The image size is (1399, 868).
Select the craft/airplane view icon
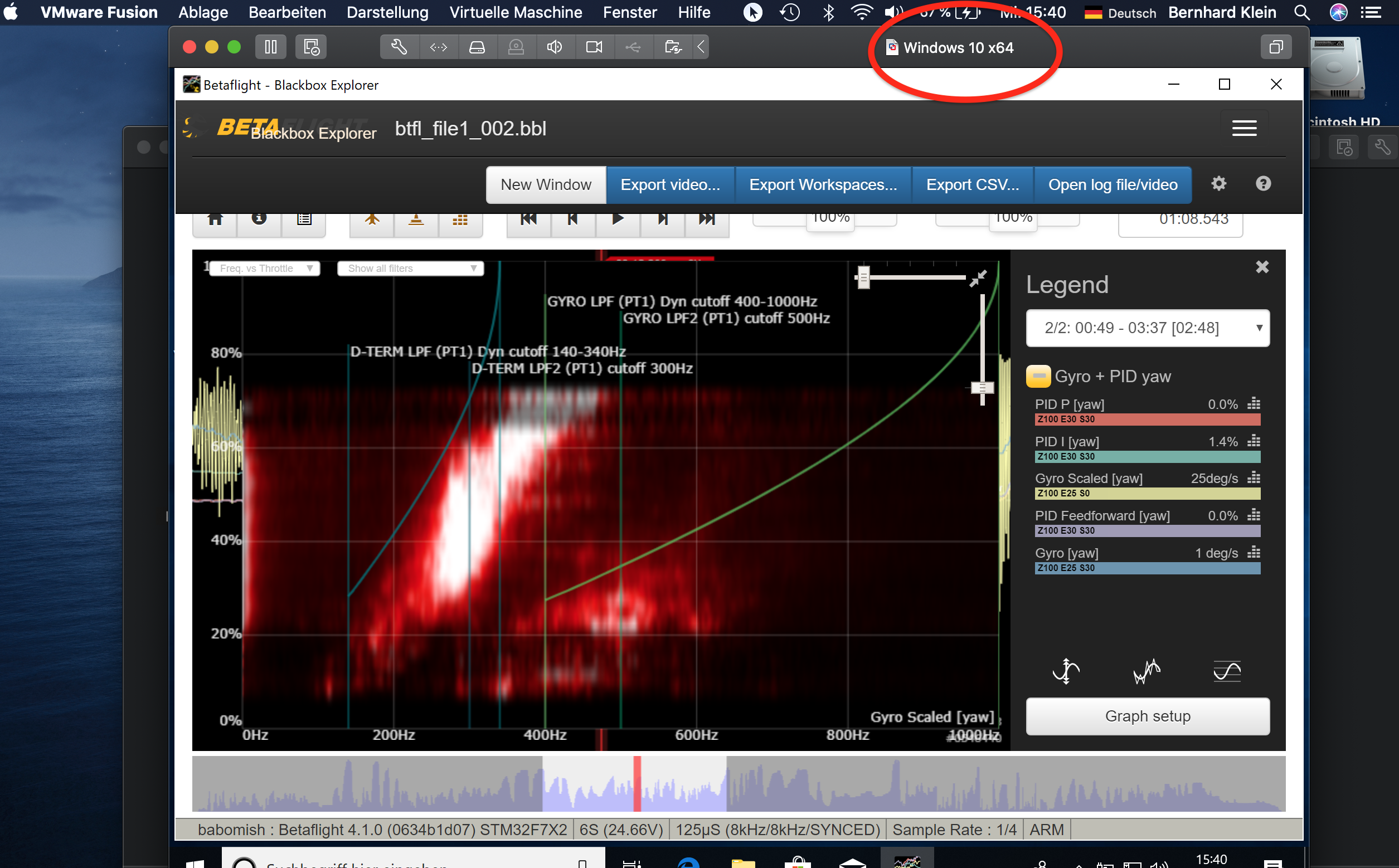pyautogui.click(x=372, y=219)
